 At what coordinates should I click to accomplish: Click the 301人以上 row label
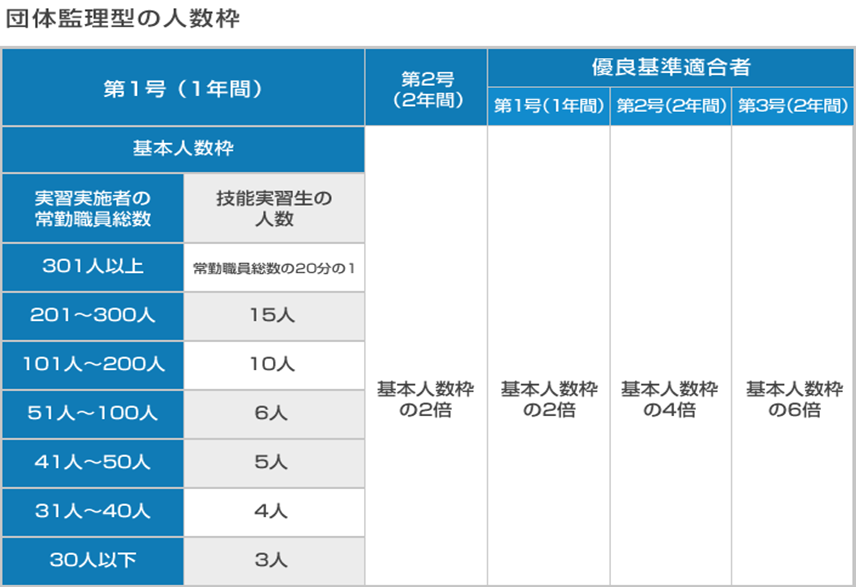pos(93,267)
